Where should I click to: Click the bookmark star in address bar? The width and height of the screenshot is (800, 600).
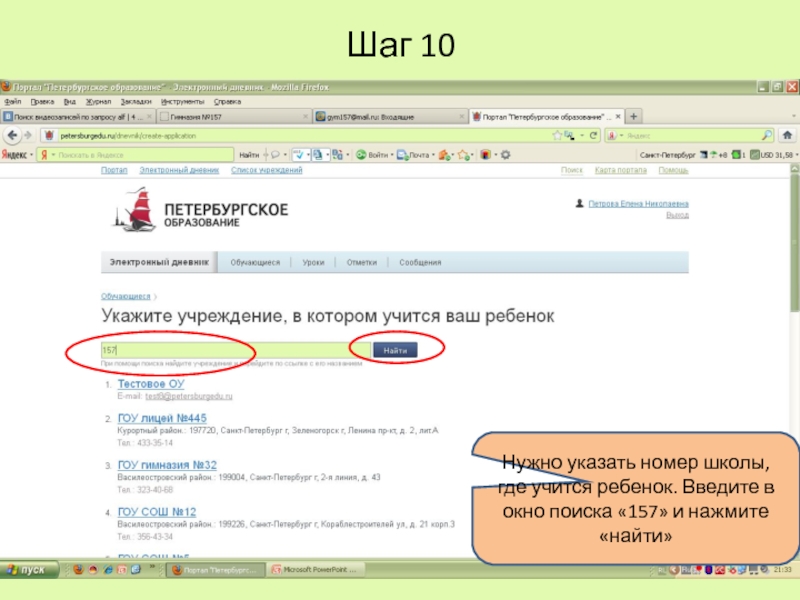point(557,135)
